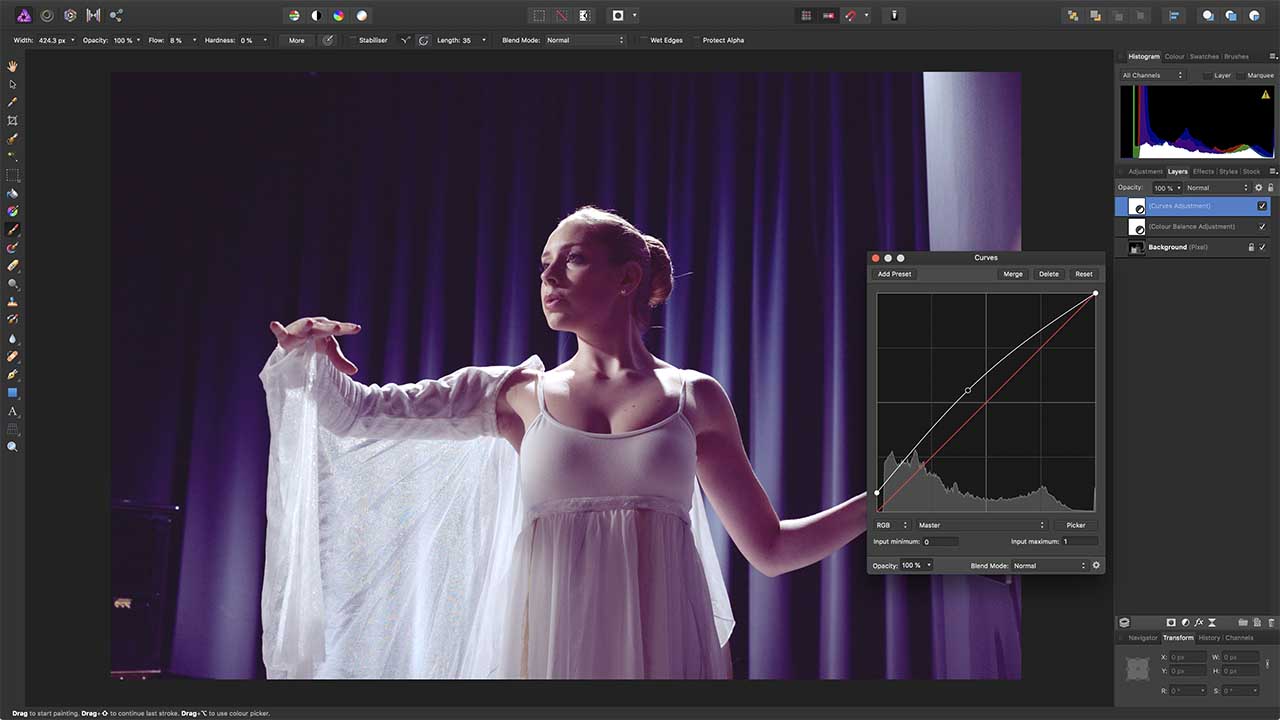Viewport: 1280px width, 720px height.
Task: Open the Master channel dropdown in Curves
Action: point(981,525)
